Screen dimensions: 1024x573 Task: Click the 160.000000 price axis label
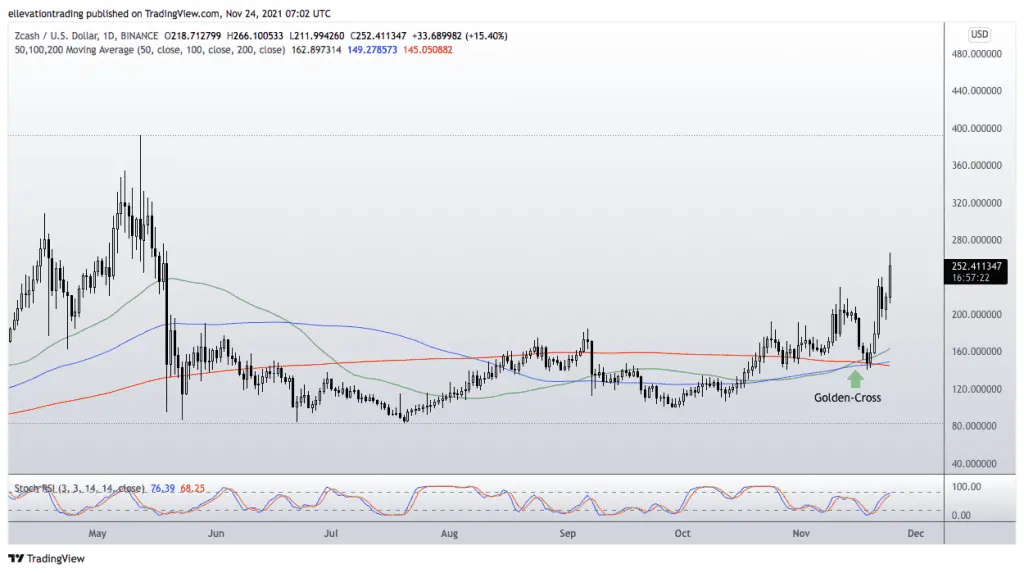[976, 352]
